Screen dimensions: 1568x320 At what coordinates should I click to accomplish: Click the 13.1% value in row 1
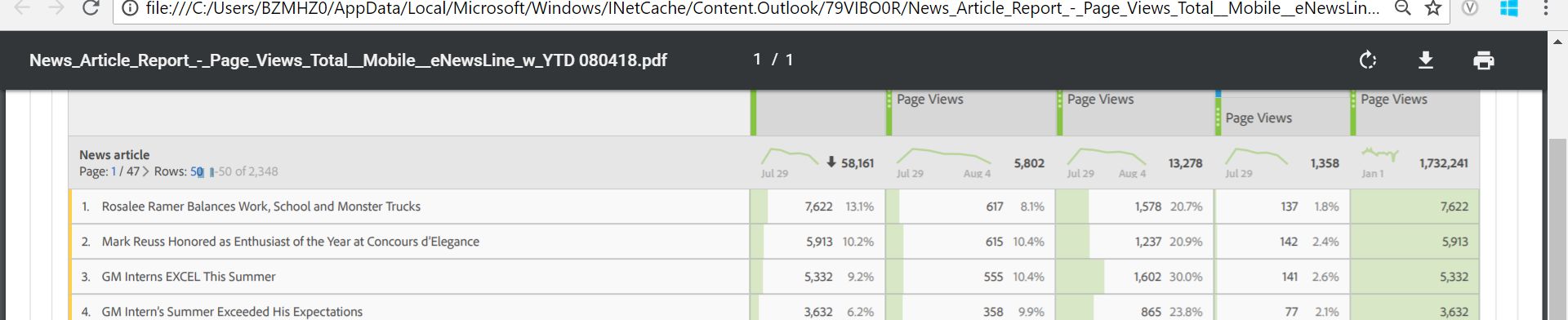click(x=859, y=207)
